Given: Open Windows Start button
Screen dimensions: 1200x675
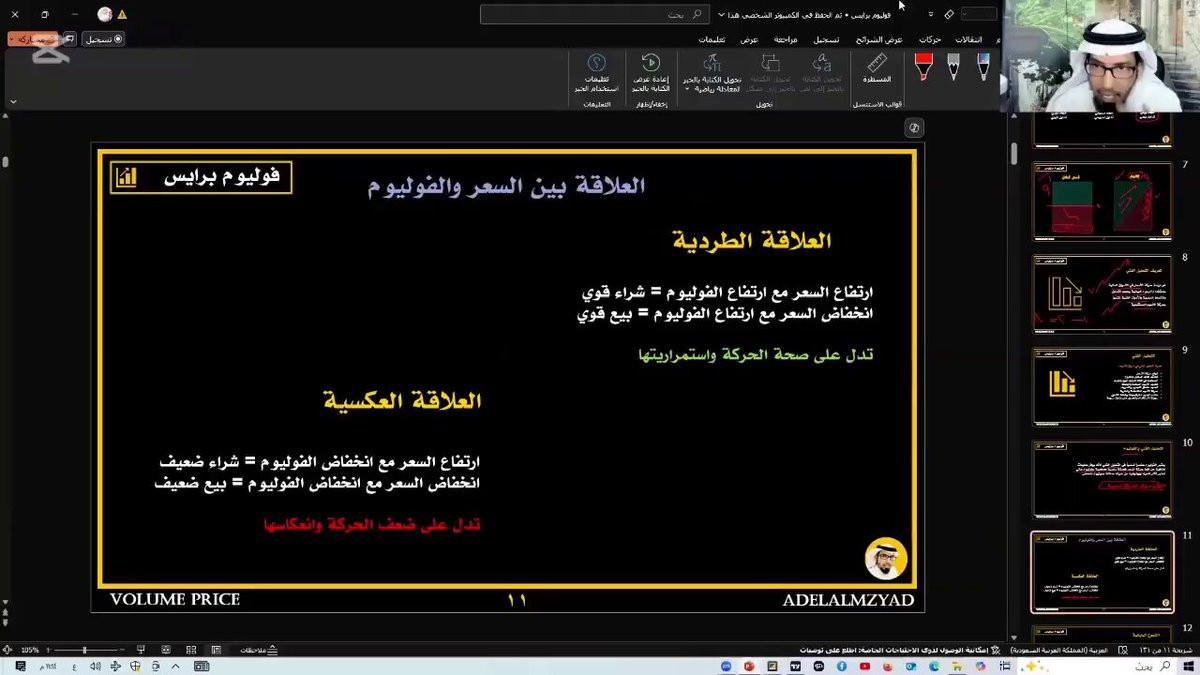Looking at the screenshot, I should 1186,667.
